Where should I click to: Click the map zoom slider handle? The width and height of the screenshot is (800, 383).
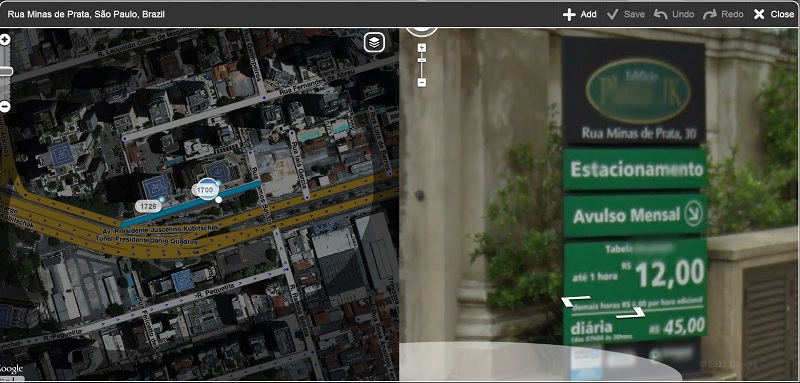point(6,71)
